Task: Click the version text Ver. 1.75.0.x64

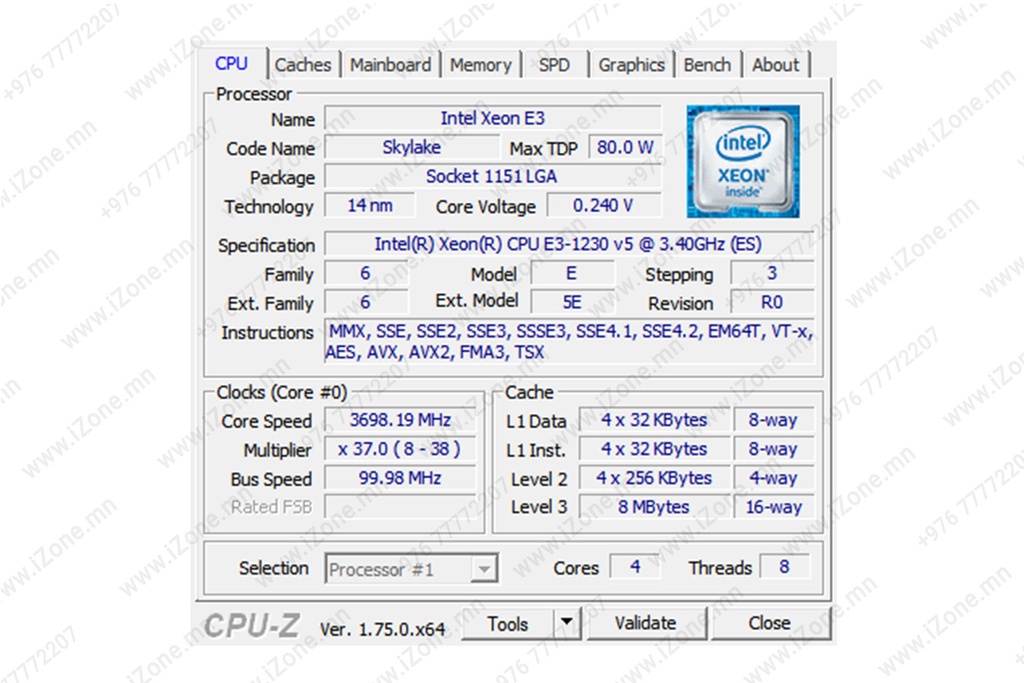Action: click(x=383, y=629)
